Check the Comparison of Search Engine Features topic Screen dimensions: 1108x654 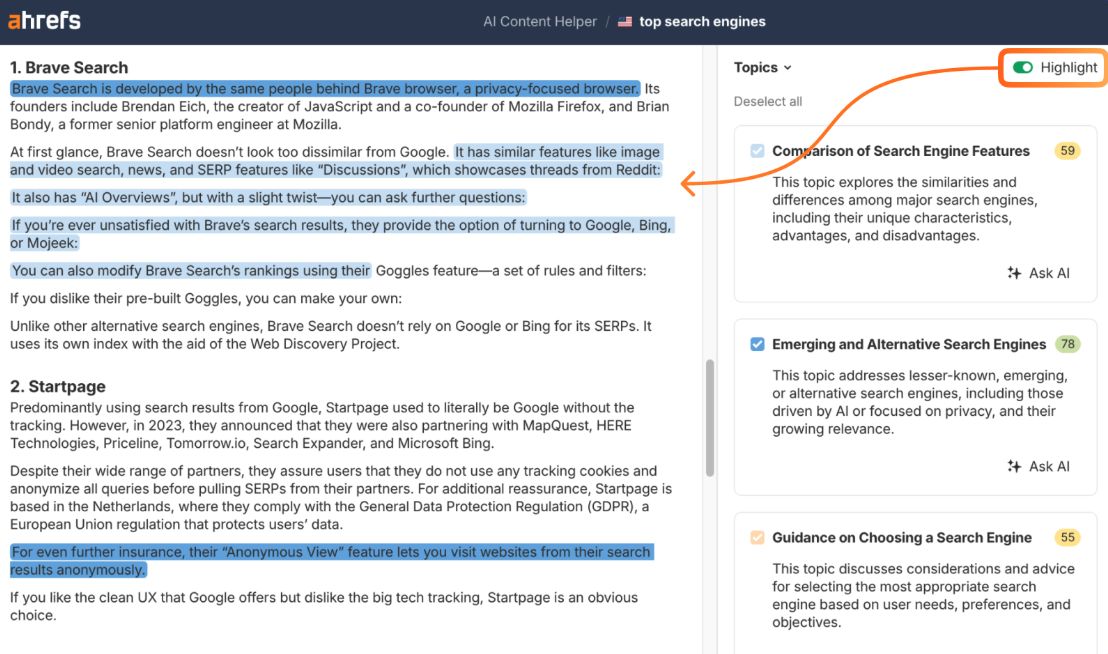[x=756, y=150]
